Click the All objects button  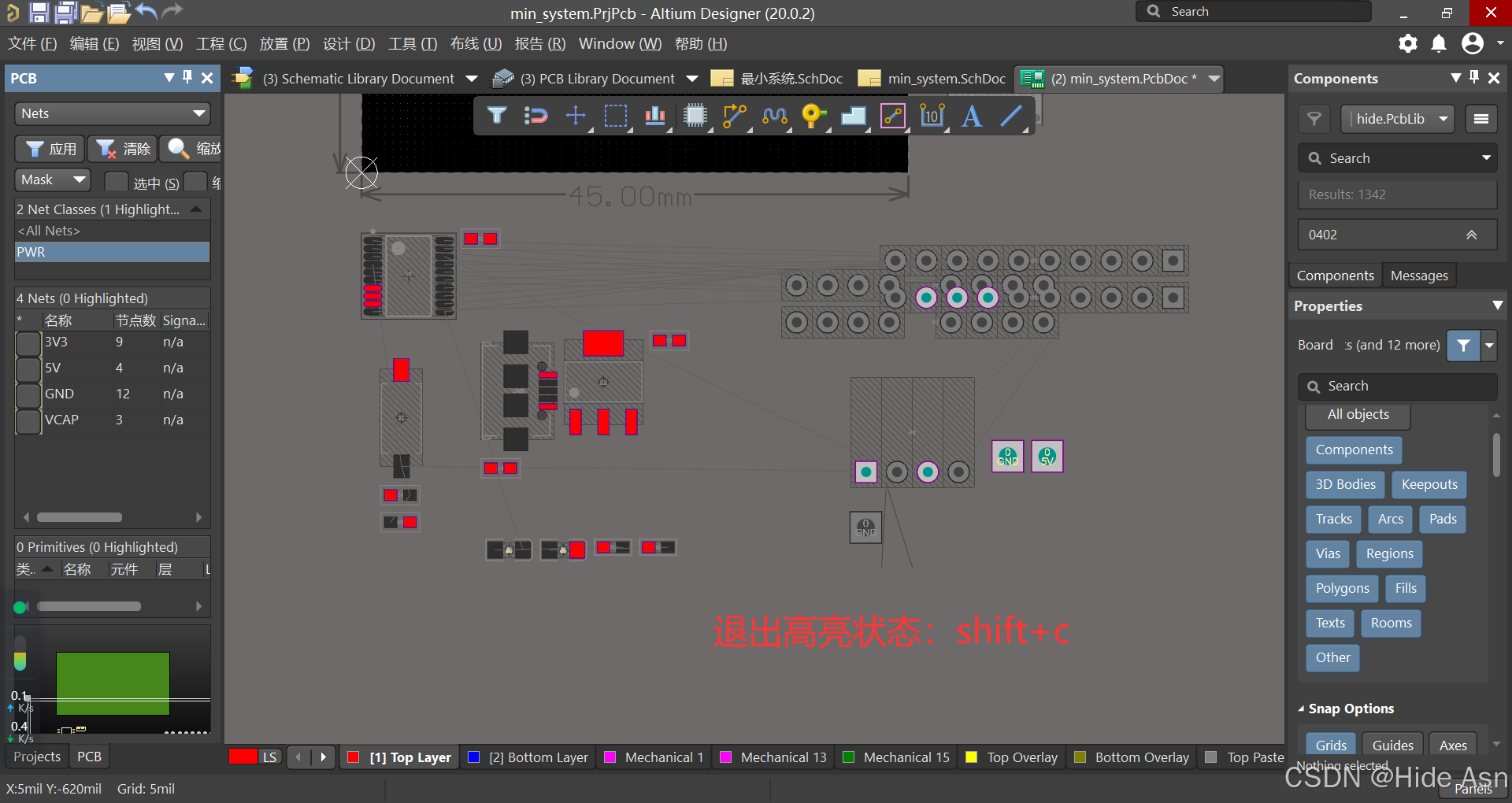(x=1358, y=415)
